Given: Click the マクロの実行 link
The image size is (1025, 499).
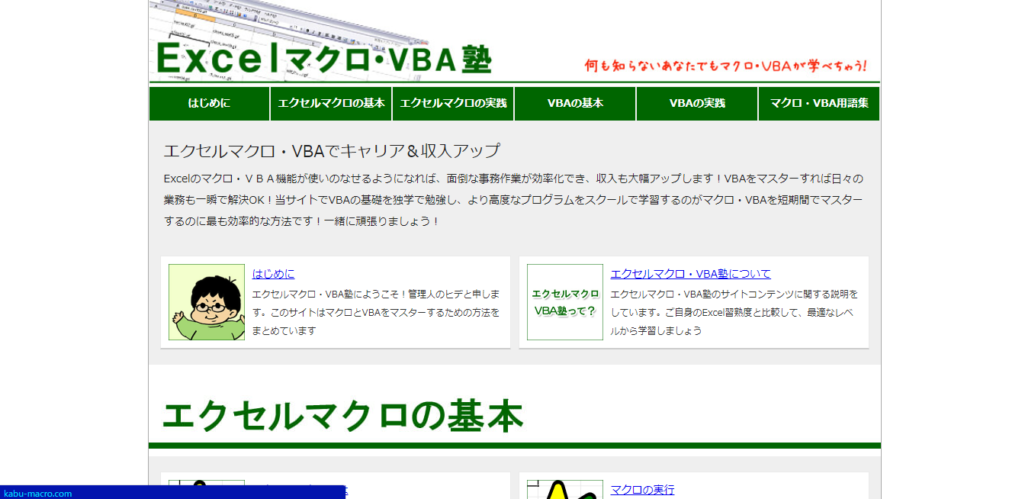Looking at the screenshot, I should tap(643, 489).
